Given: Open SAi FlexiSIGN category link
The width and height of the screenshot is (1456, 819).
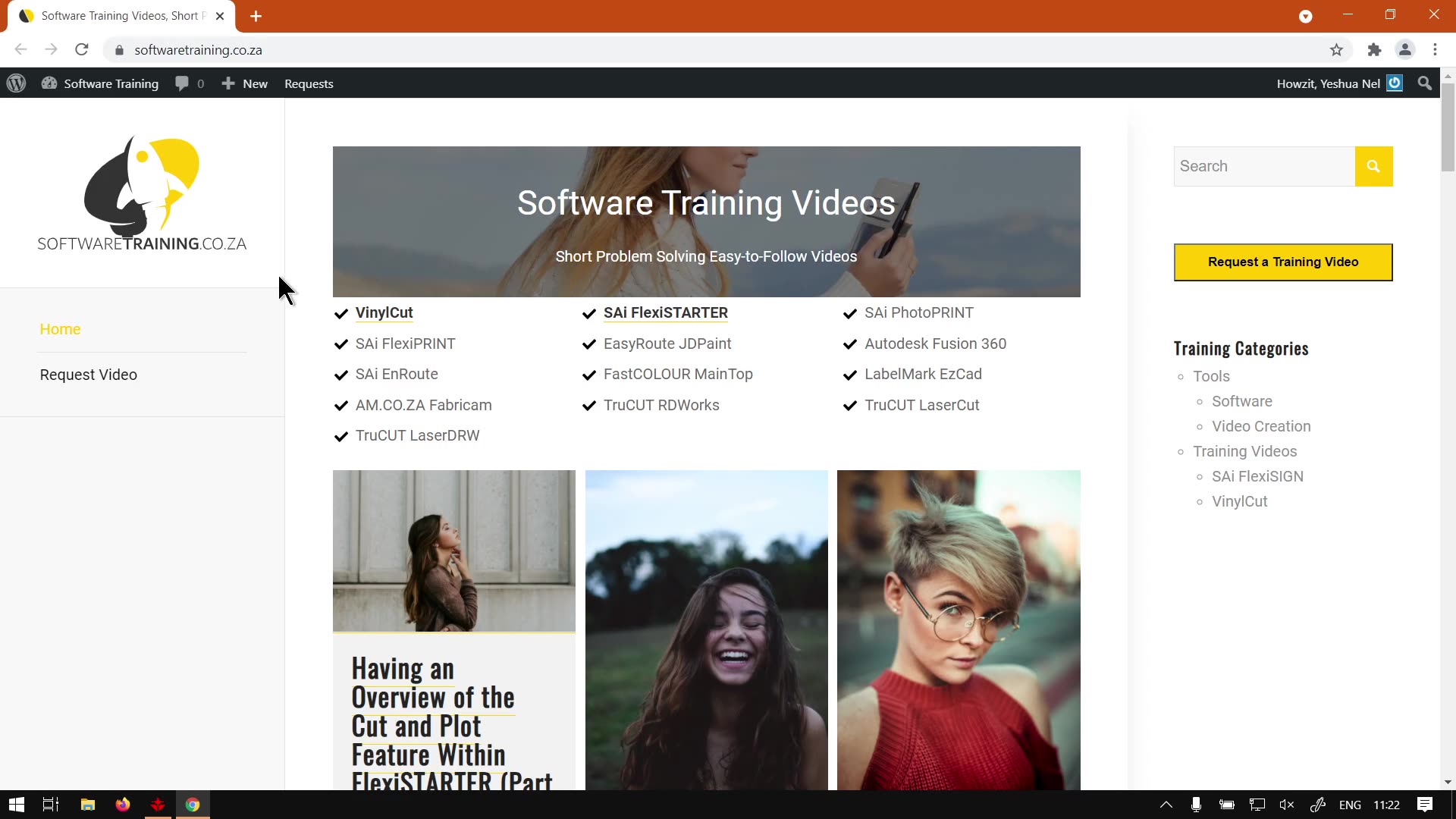Looking at the screenshot, I should tap(1257, 476).
